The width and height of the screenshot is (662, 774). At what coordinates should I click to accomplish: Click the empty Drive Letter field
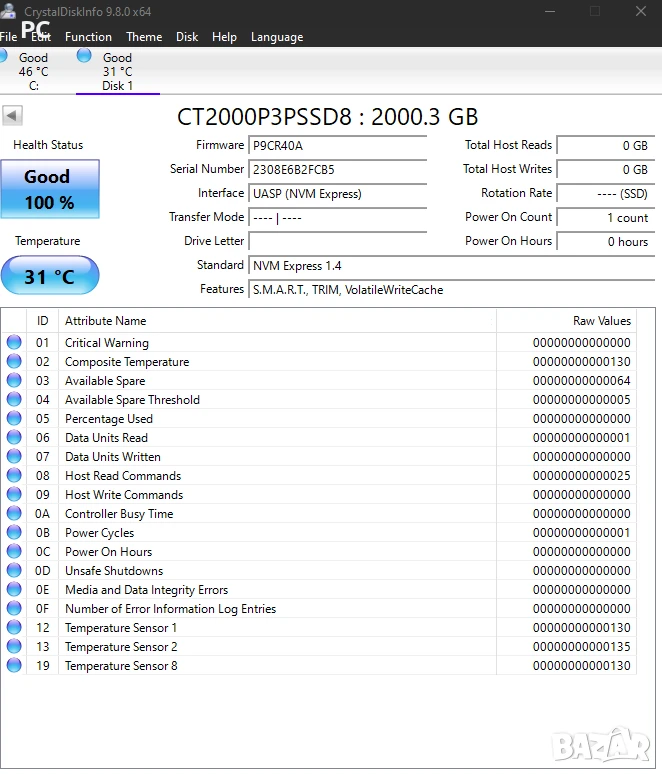click(x=338, y=241)
